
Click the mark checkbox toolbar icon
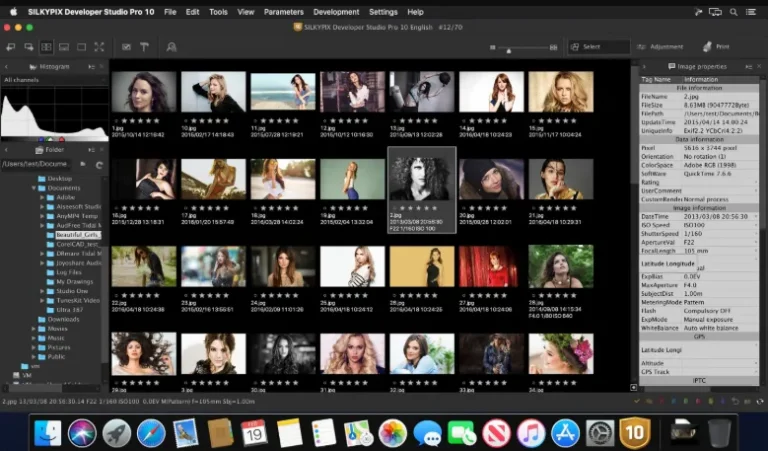[126, 47]
